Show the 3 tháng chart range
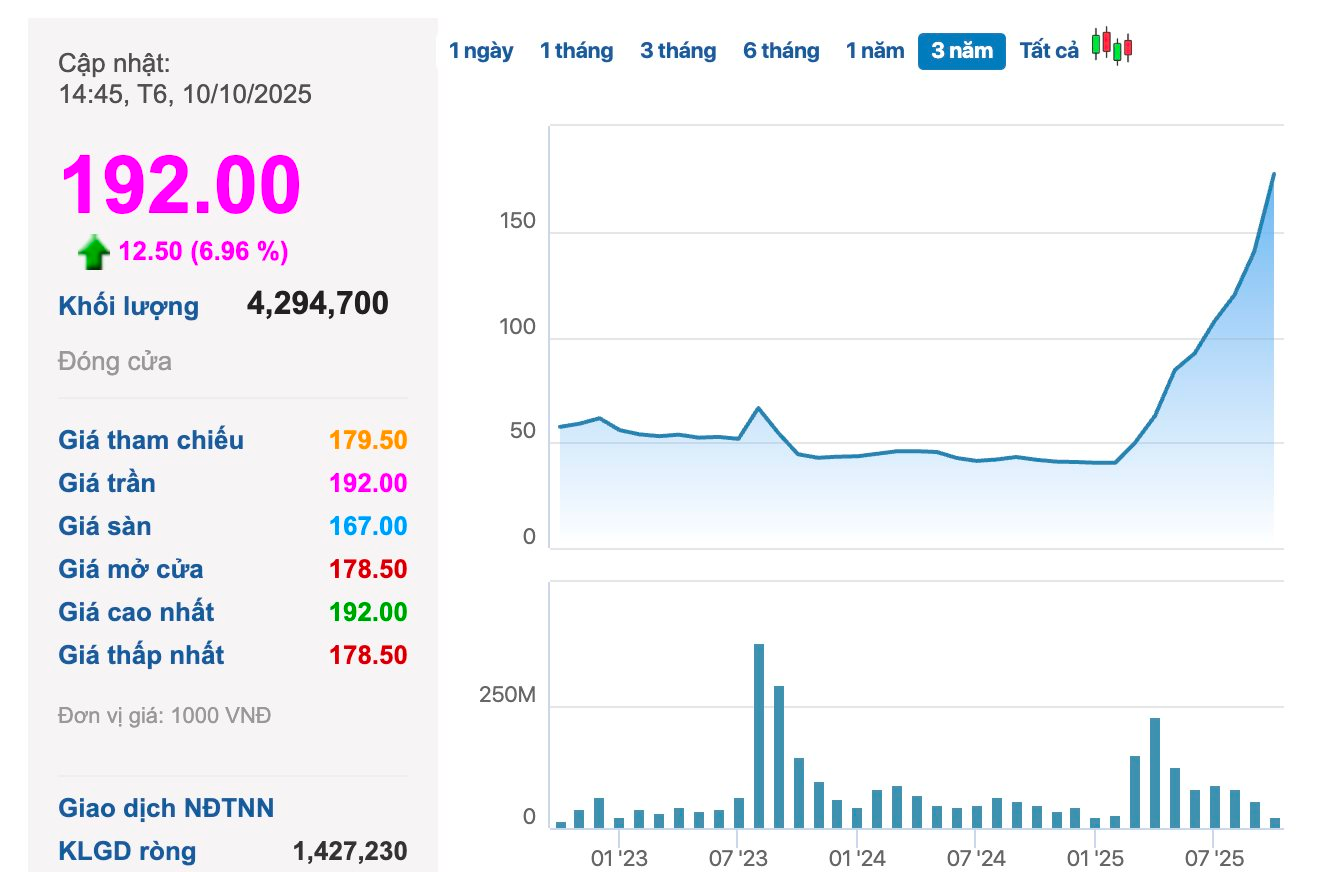This screenshot has height=872, width=1336. [x=678, y=51]
